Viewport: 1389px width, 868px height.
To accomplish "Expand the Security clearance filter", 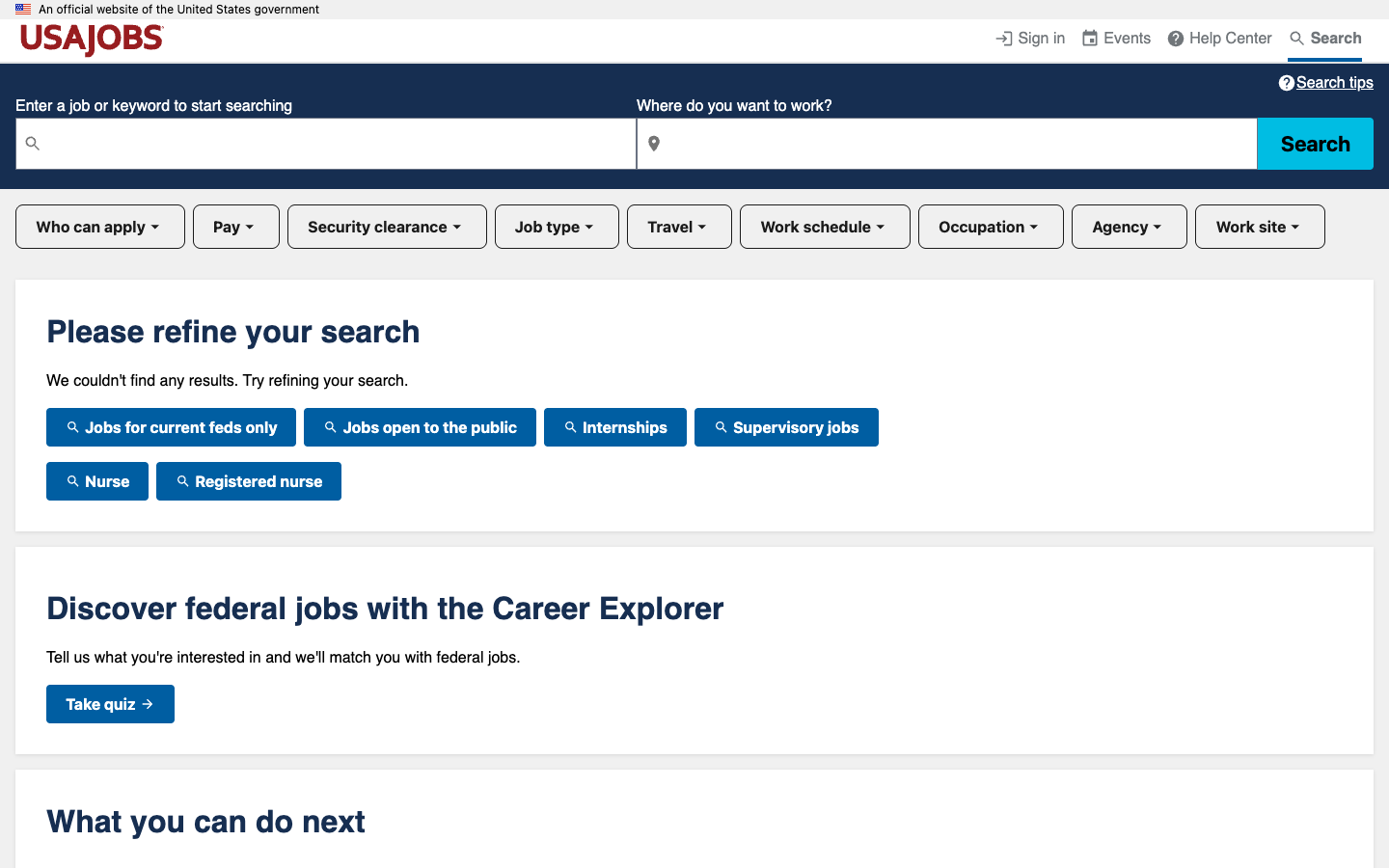I will [x=387, y=227].
